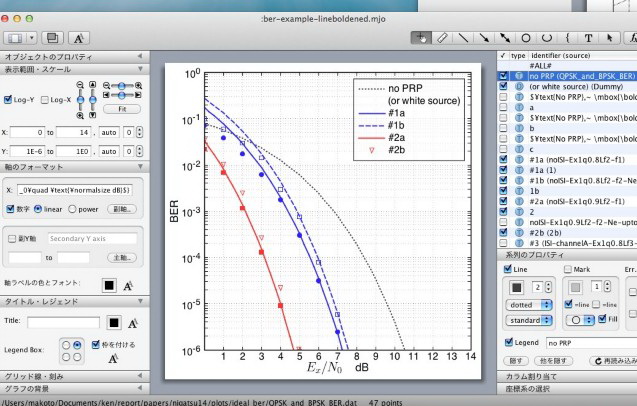The height and width of the screenshot is (406, 637).
Task: Toggle the Legend checkbox
Action: (x=509, y=342)
